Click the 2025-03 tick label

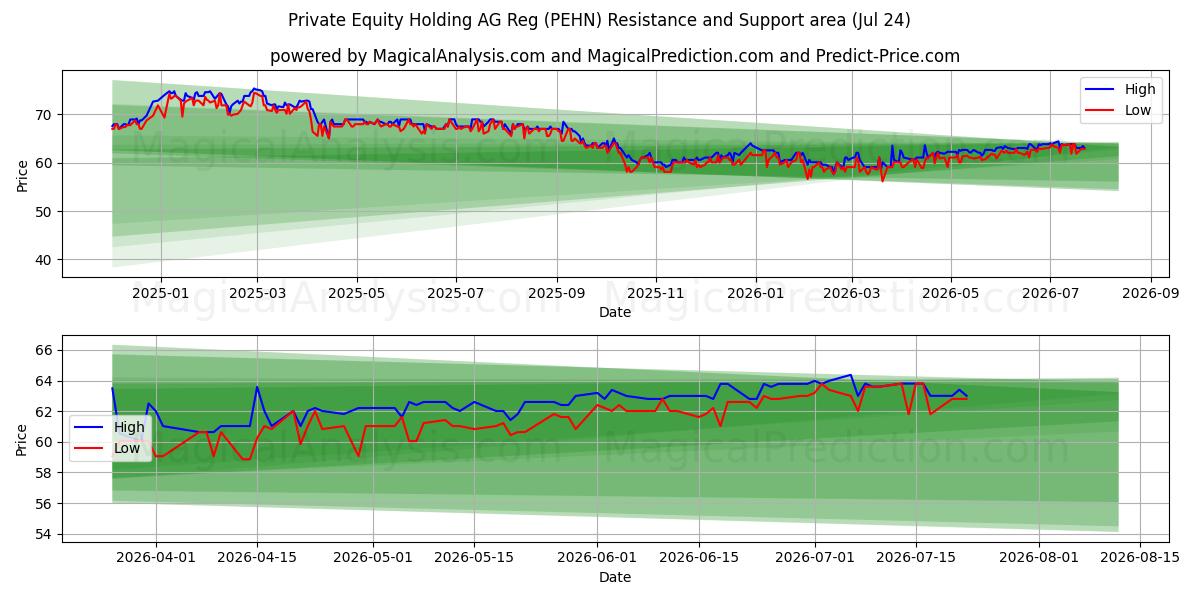(257, 293)
